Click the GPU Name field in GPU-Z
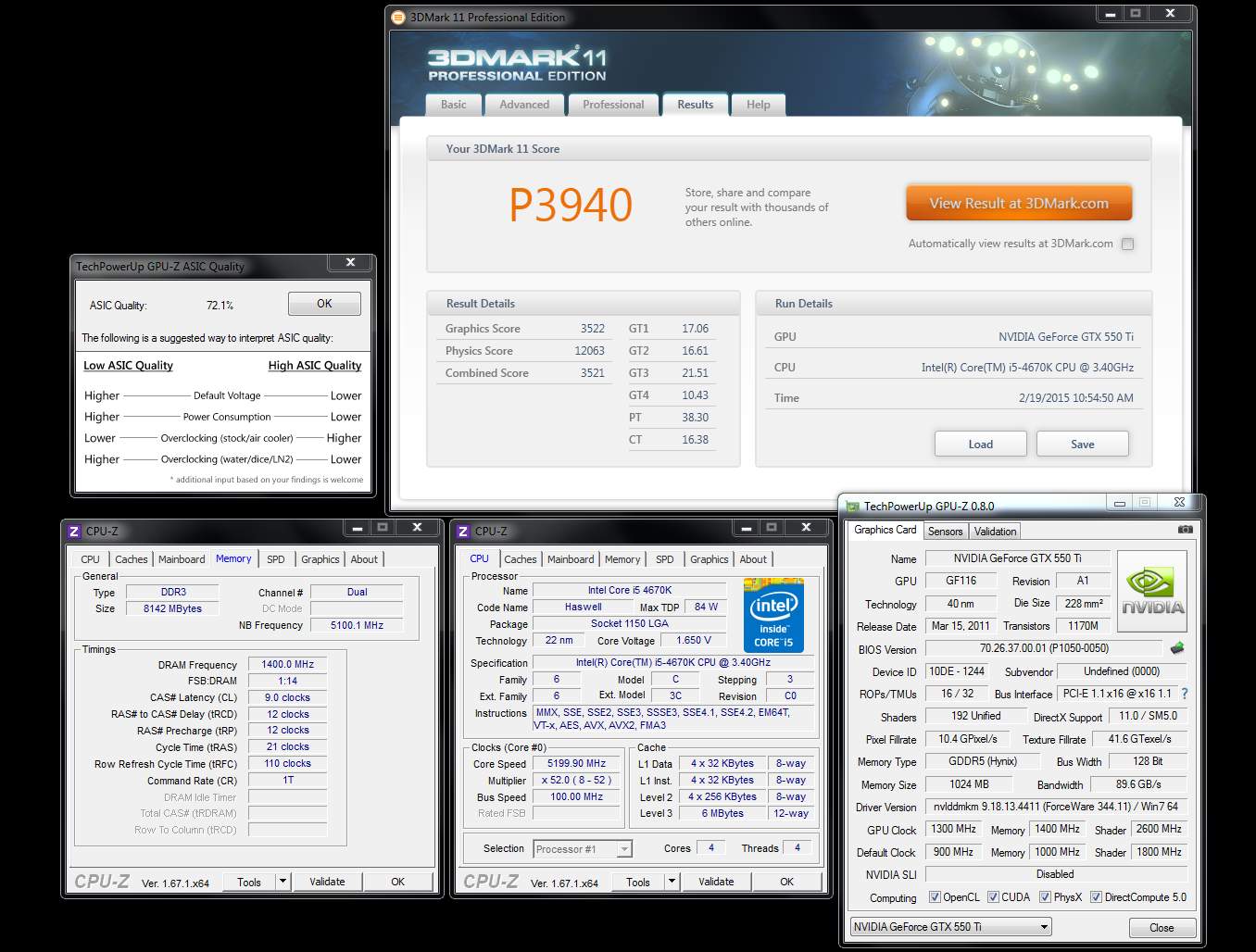This screenshot has height=952, width=1256. point(1018,558)
